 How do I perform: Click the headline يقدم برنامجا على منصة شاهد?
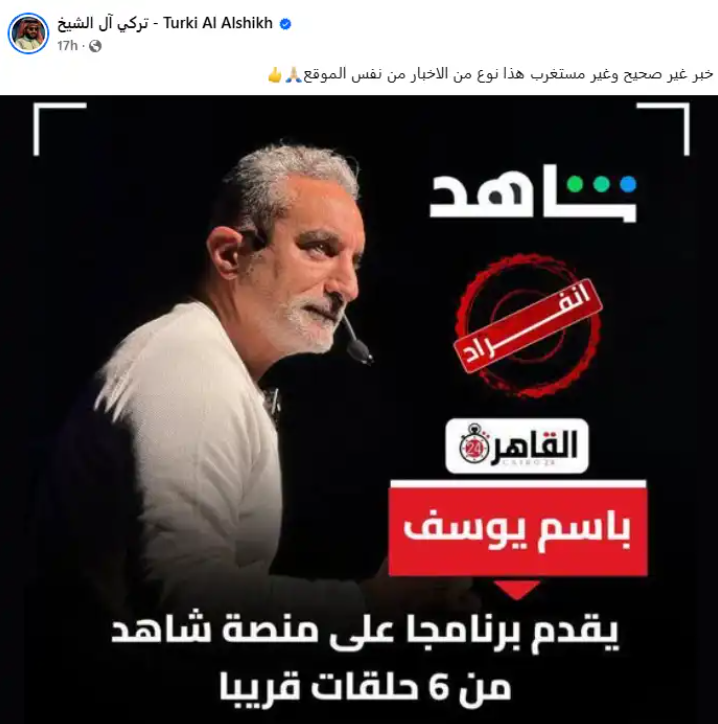[365, 631]
